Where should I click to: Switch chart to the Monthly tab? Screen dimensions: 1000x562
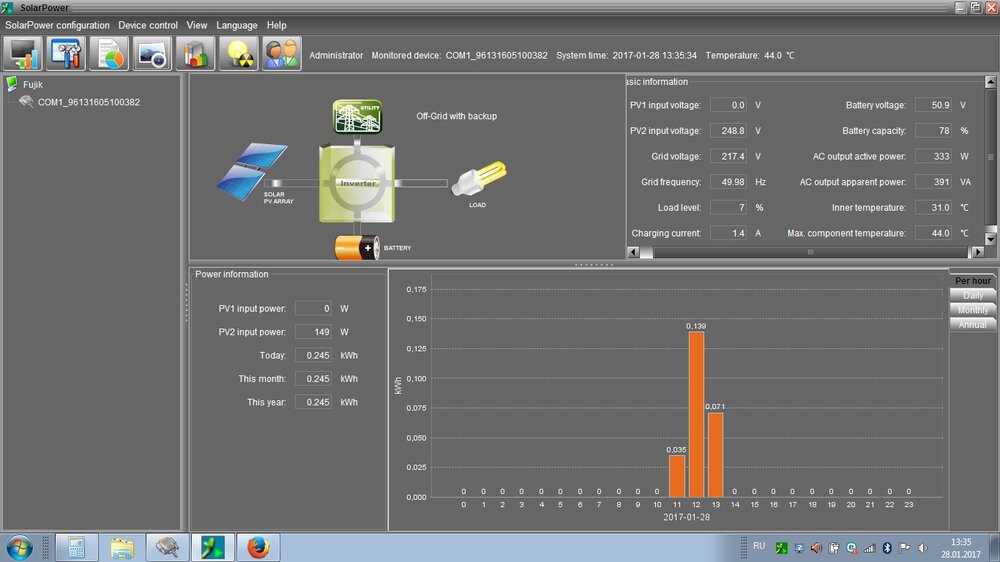972,310
